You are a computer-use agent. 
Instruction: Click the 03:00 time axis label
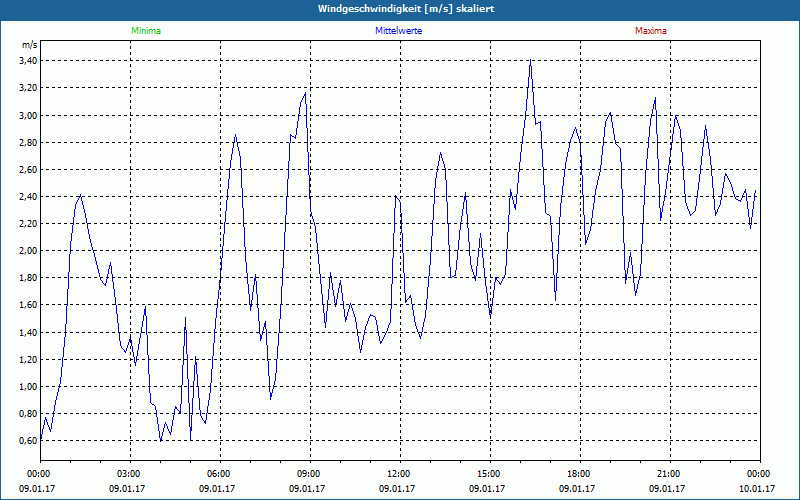pyautogui.click(x=130, y=474)
